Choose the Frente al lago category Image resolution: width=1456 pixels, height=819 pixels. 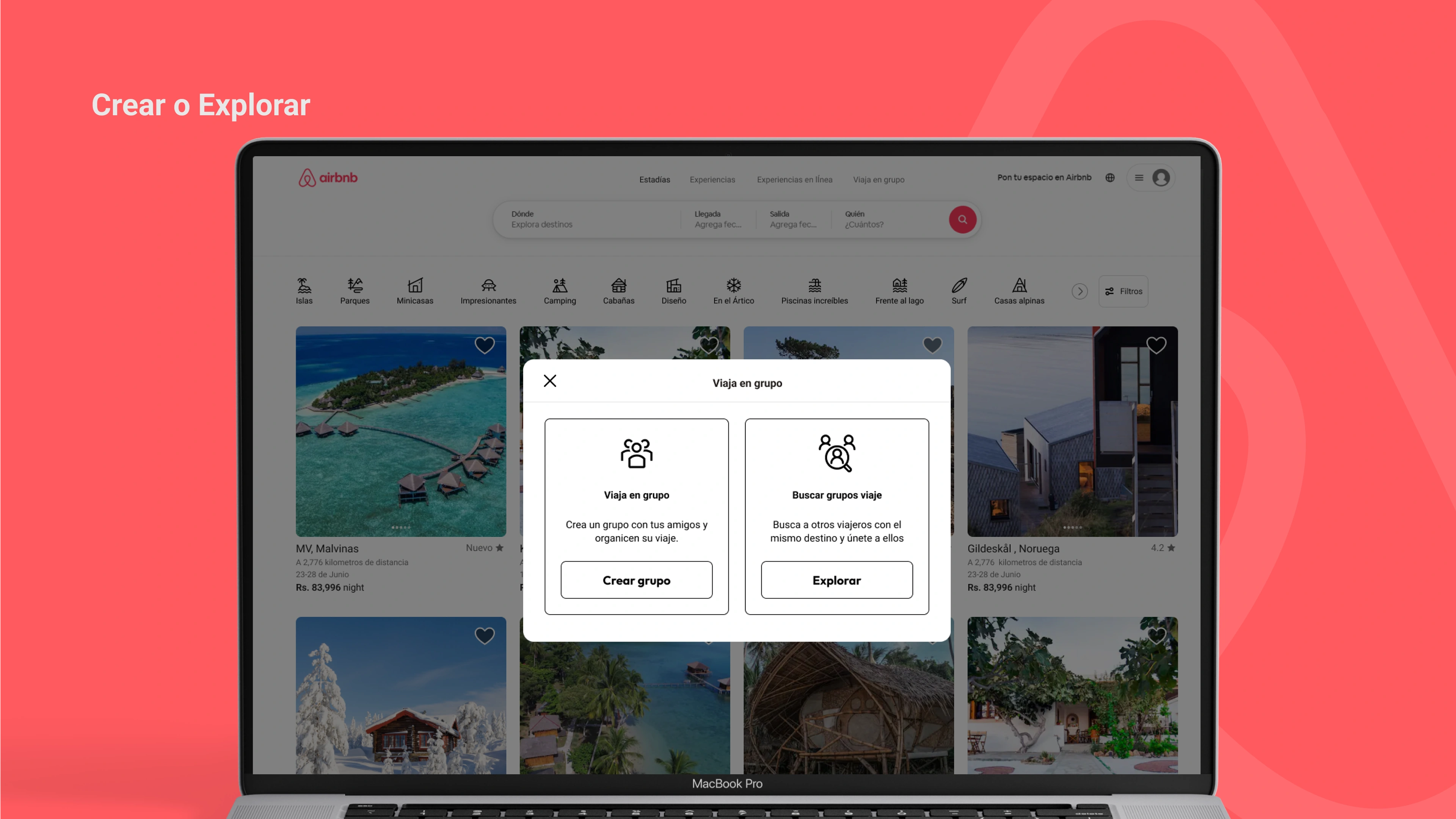[x=899, y=291]
